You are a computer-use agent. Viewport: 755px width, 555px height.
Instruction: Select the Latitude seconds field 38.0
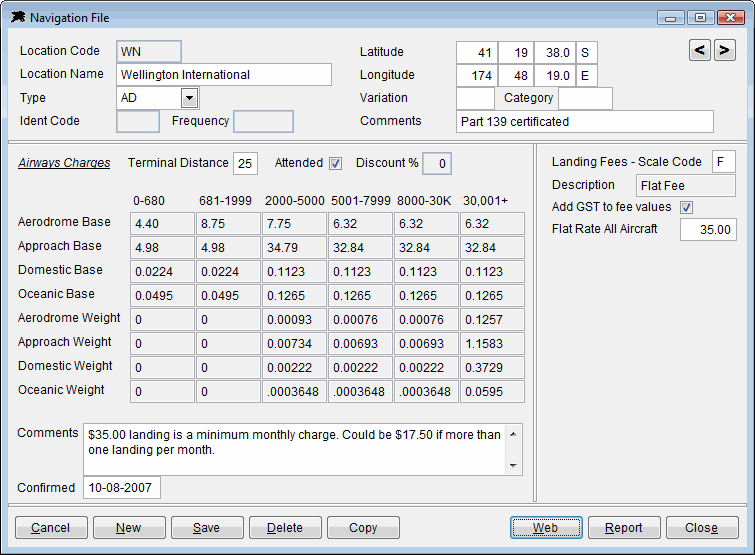tap(555, 52)
